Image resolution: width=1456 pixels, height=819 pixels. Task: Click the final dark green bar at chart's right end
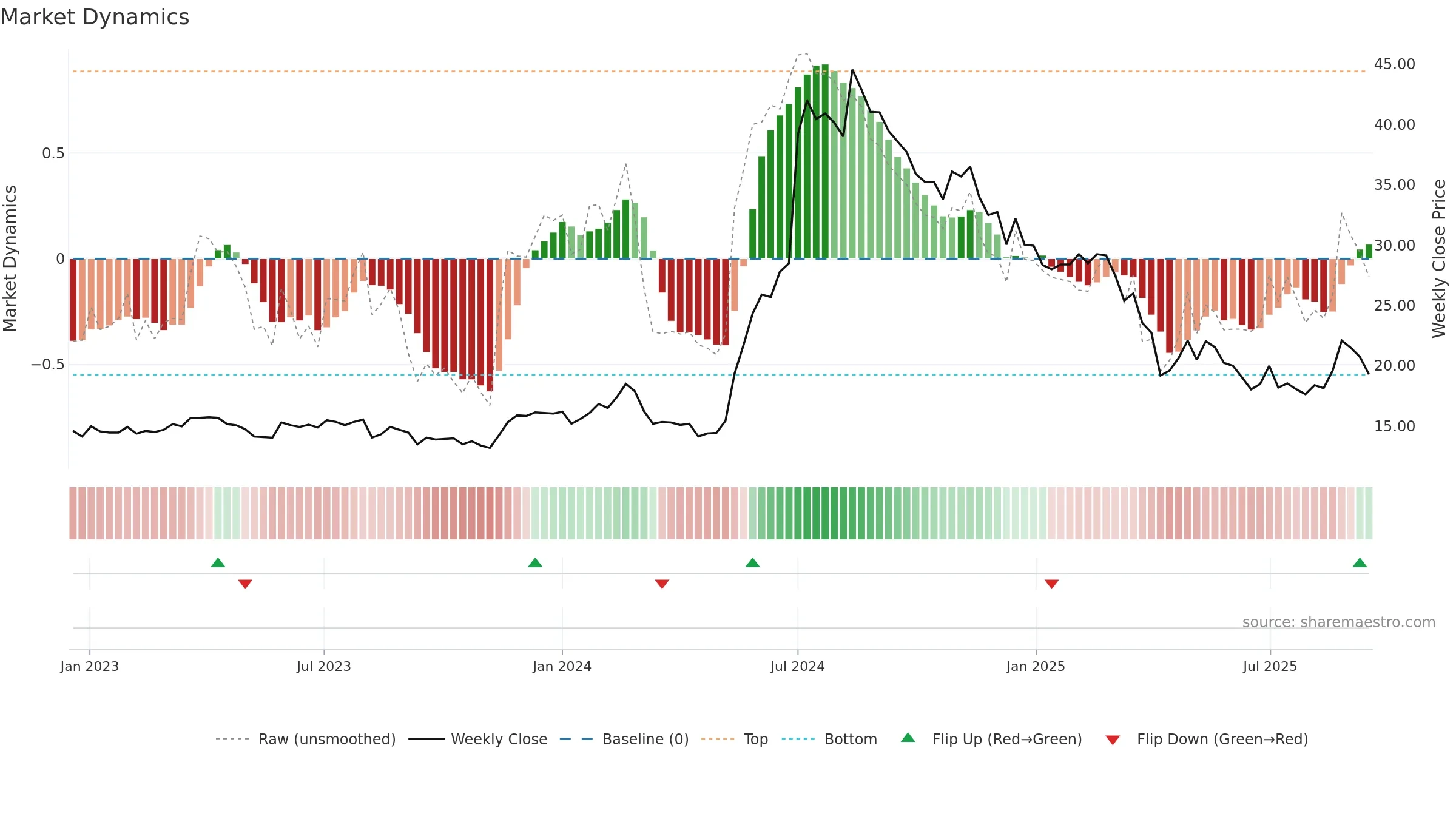(x=1369, y=252)
